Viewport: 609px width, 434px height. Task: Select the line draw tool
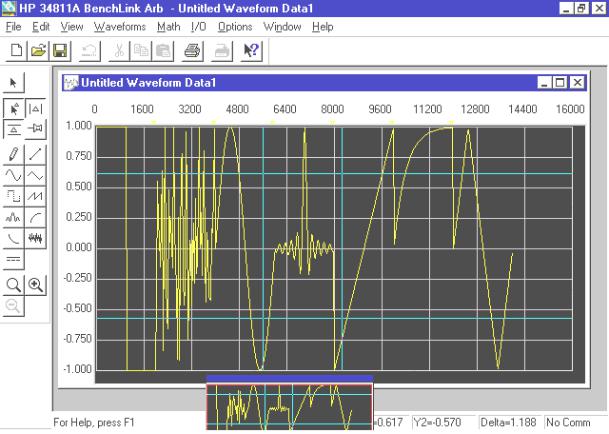35,154
